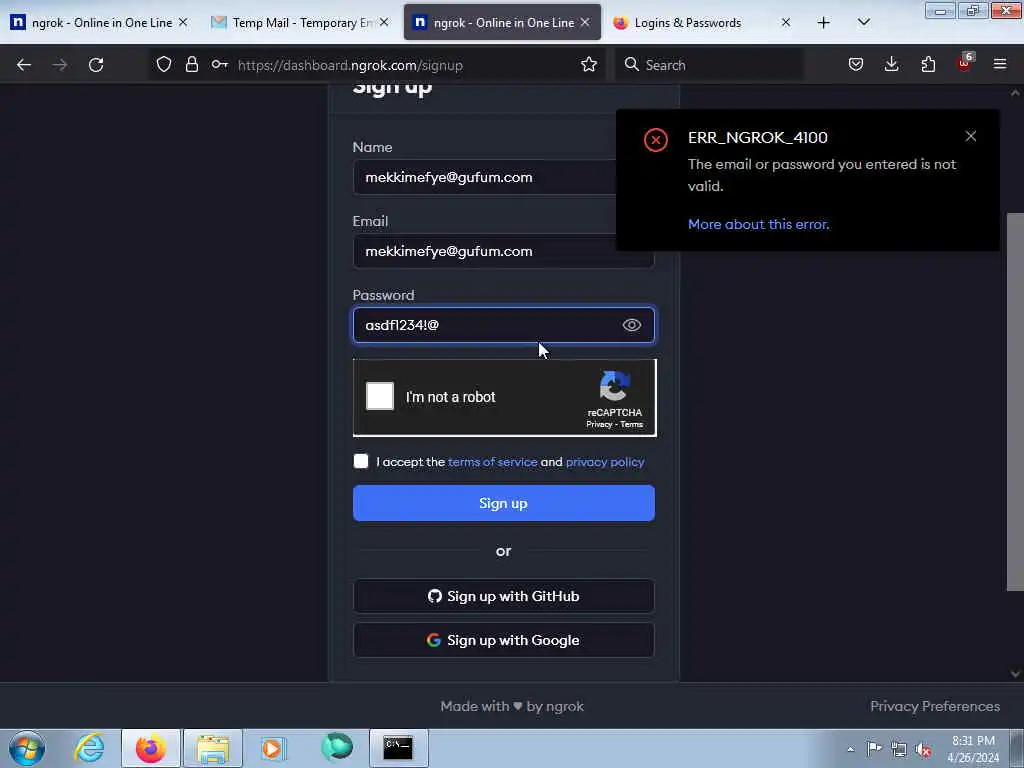Open the command prompt taskbar icon
The height and width of the screenshot is (768, 1024).
[x=398, y=748]
